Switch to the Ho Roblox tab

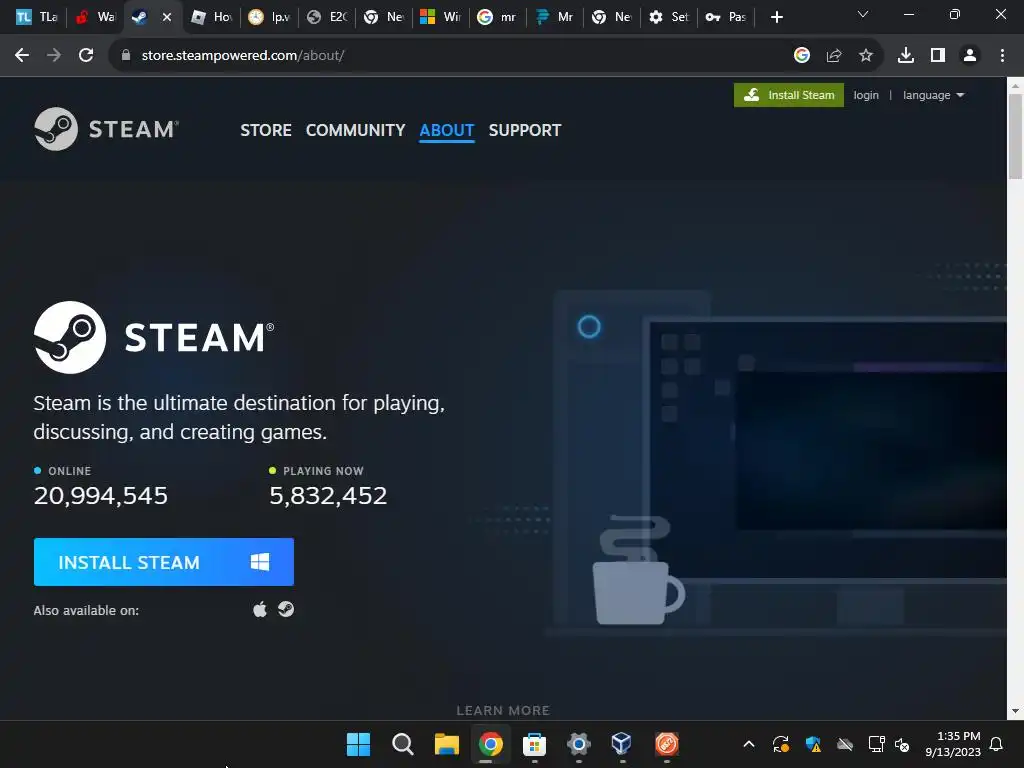pyautogui.click(x=212, y=17)
